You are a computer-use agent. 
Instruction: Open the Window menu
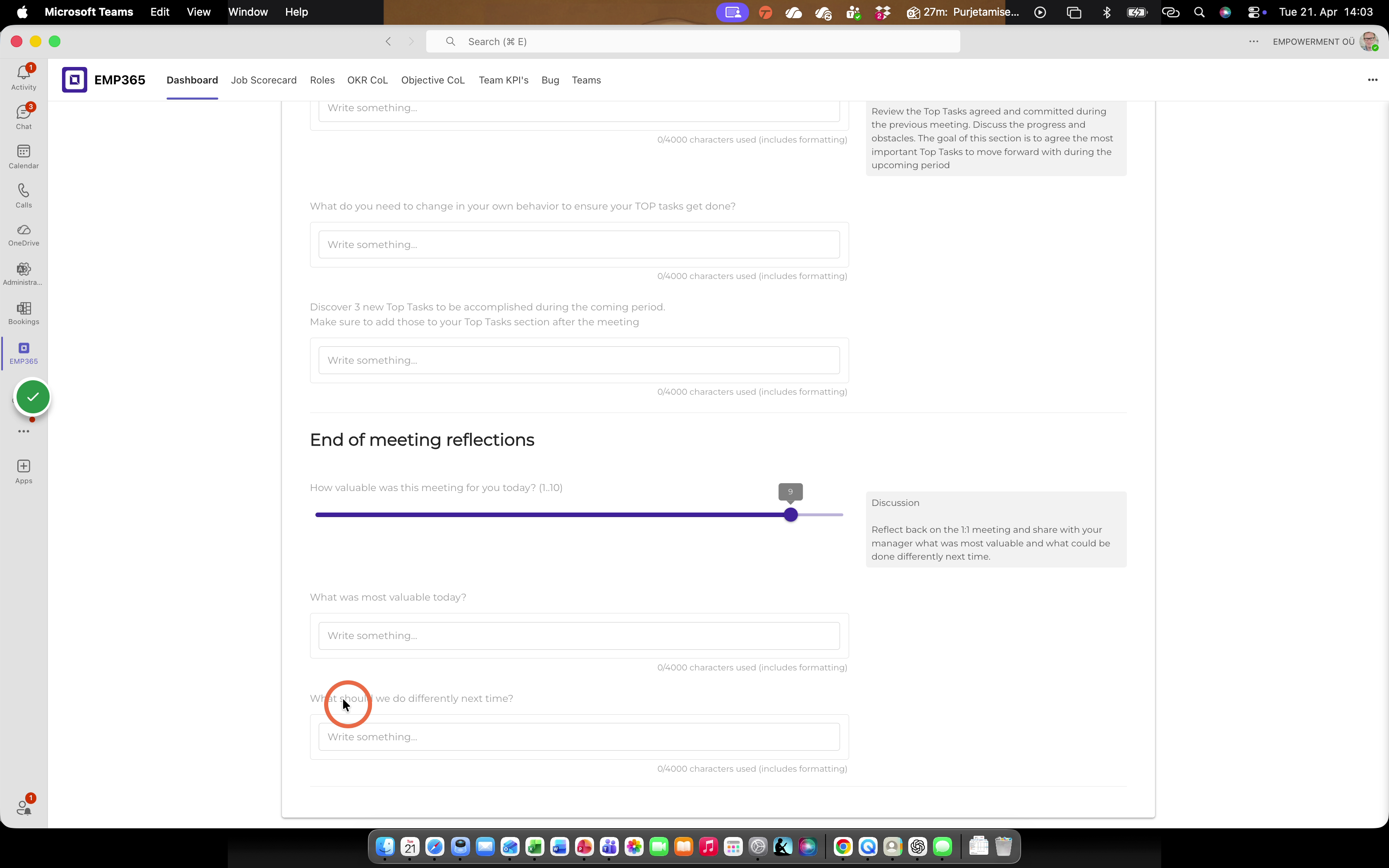pos(248,12)
